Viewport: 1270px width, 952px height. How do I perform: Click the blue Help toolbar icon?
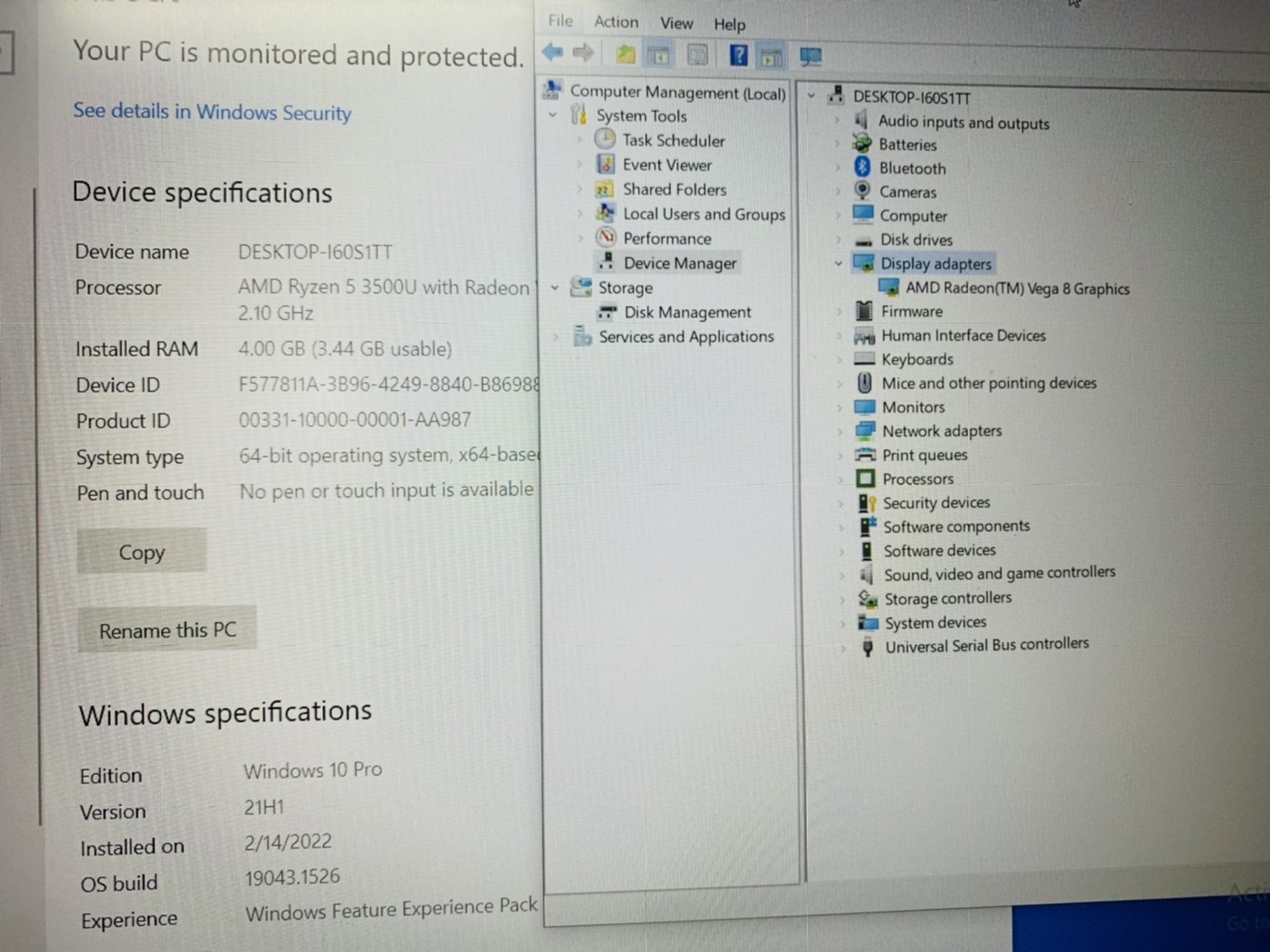tap(737, 56)
